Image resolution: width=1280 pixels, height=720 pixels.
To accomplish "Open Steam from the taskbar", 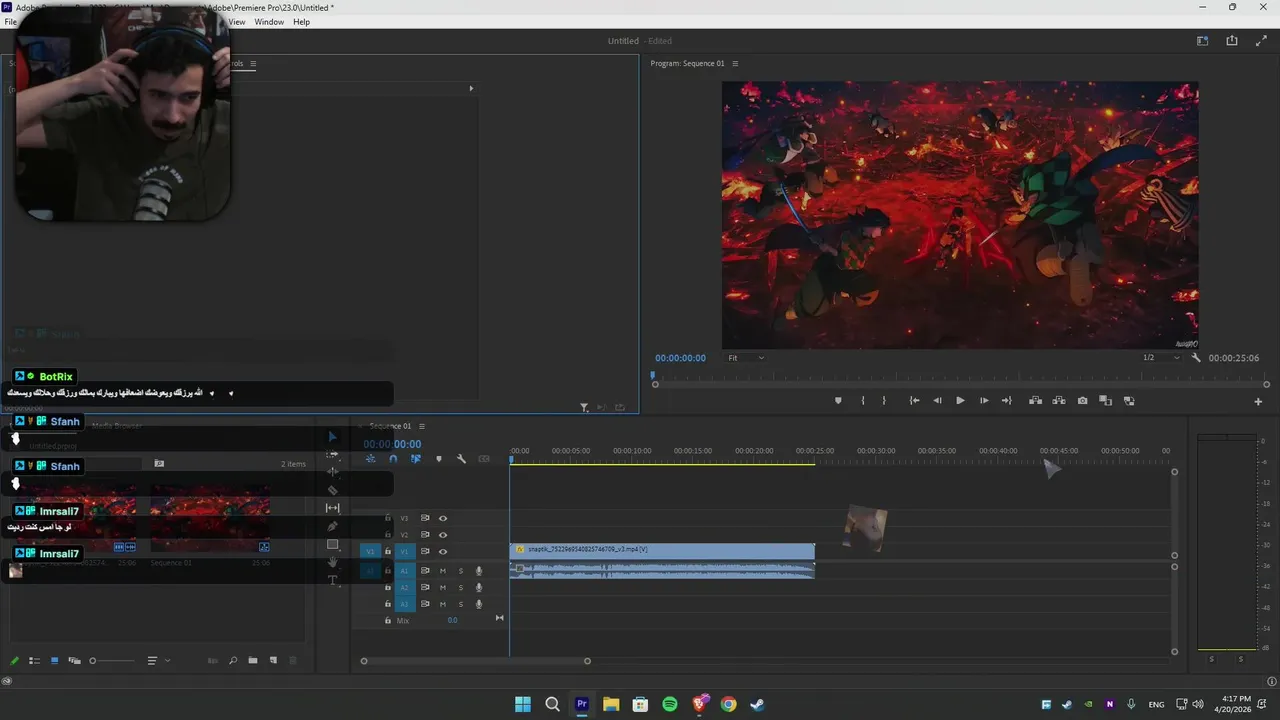I will tap(758, 704).
